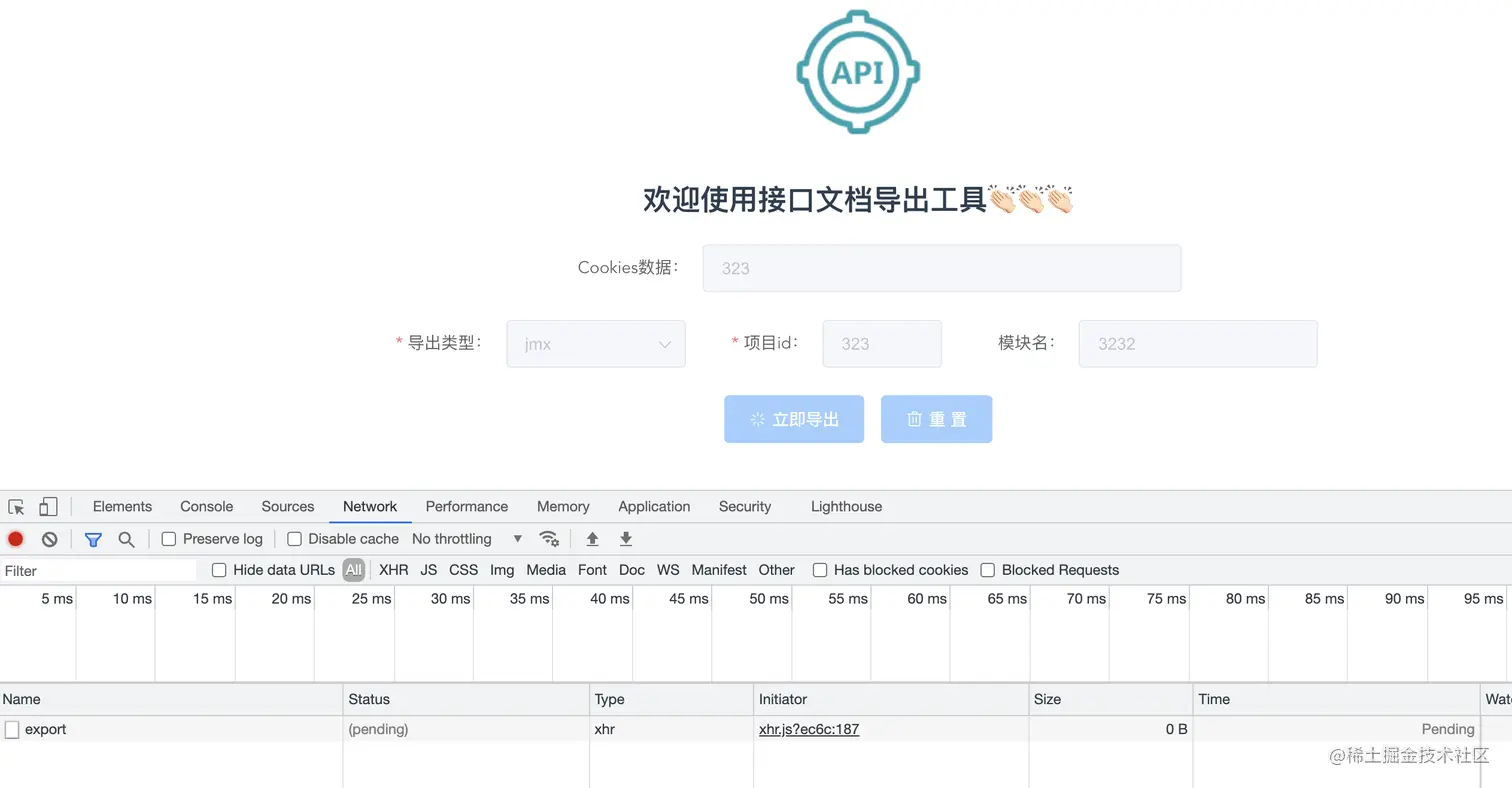Switch to the Elements tab
Screen dimensions: 1512x788
click(122, 507)
